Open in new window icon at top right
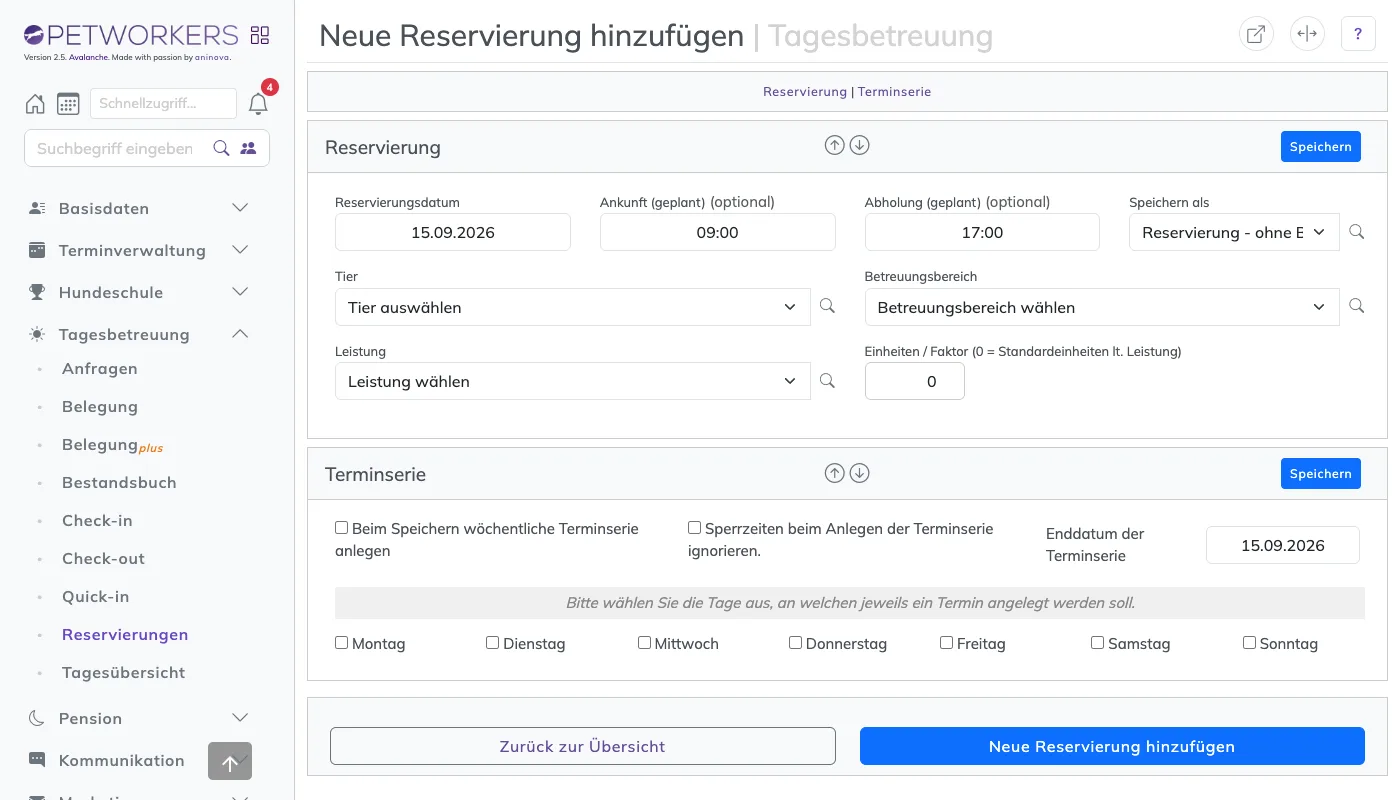 tap(1256, 34)
